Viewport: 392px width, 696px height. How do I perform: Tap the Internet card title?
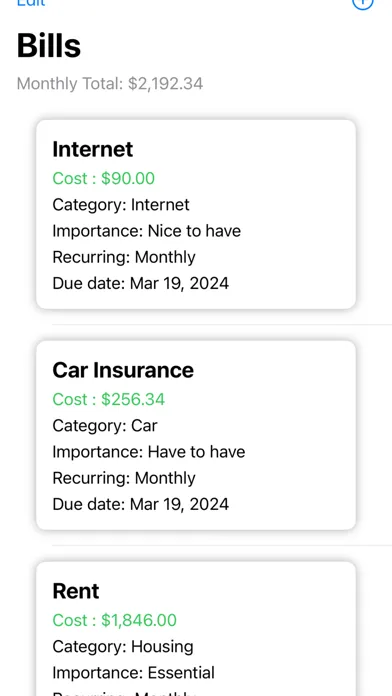[92, 149]
